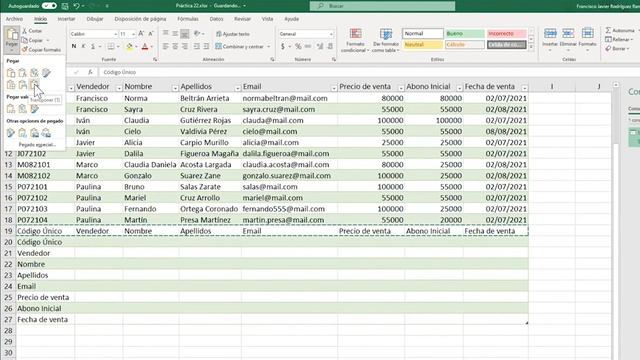Click the Copiar formato paintbrush
Image resolution: width=640 pixels, height=360 pixels.
coord(41,50)
